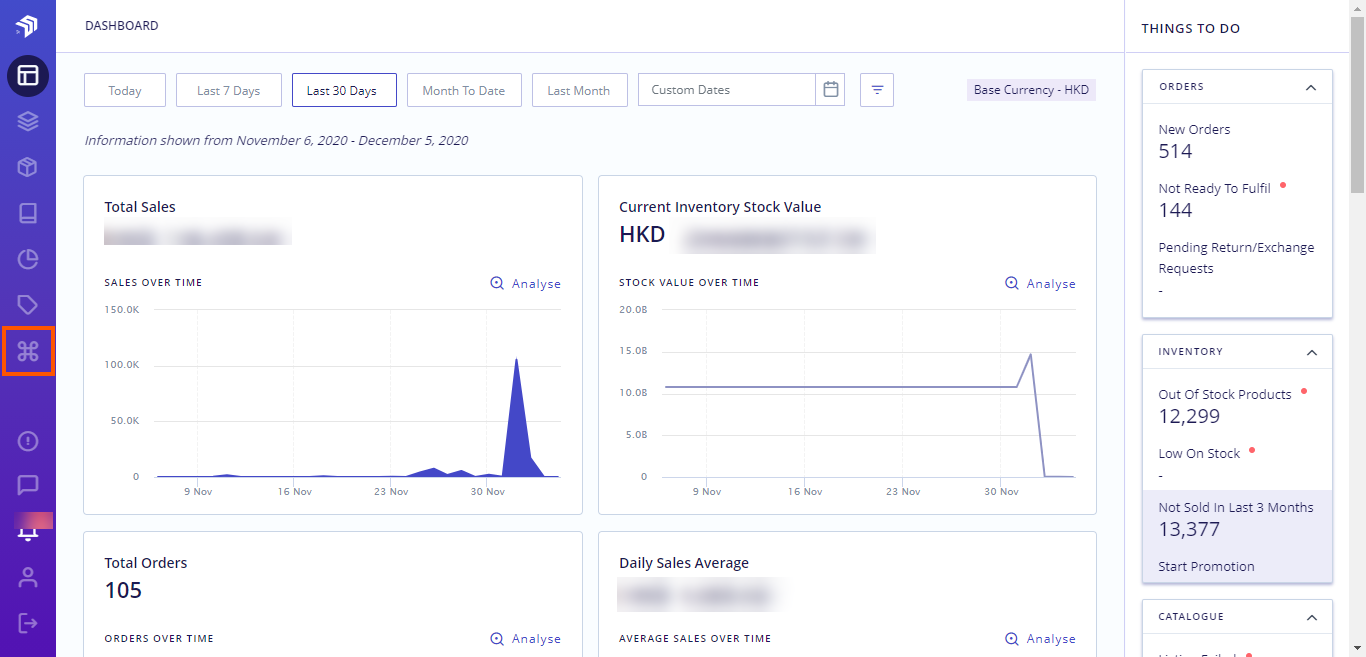Go to the pie chart sidebar icon

[x=28, y=259]
